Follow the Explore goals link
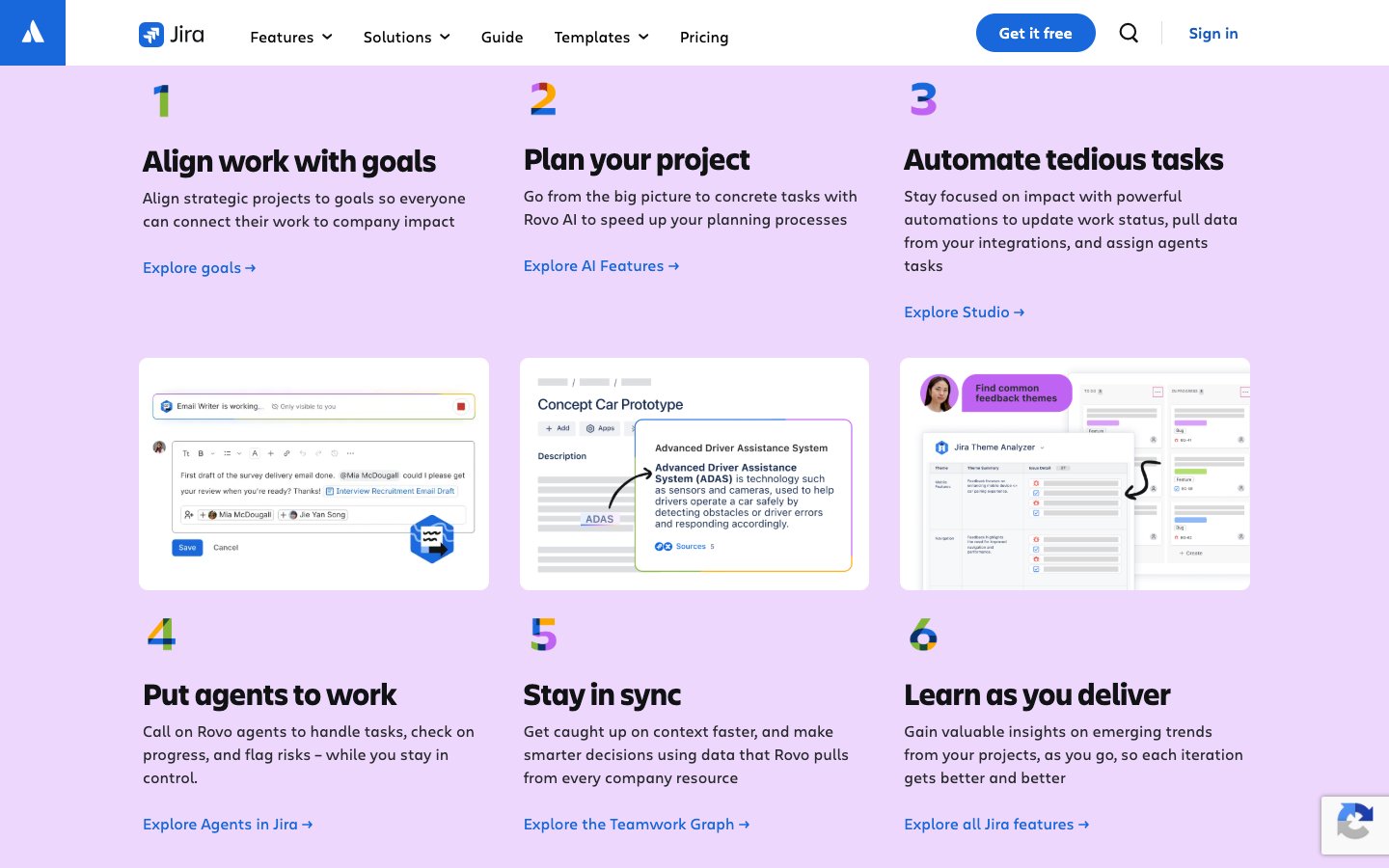1389x868 pixels. click(199, 268)
